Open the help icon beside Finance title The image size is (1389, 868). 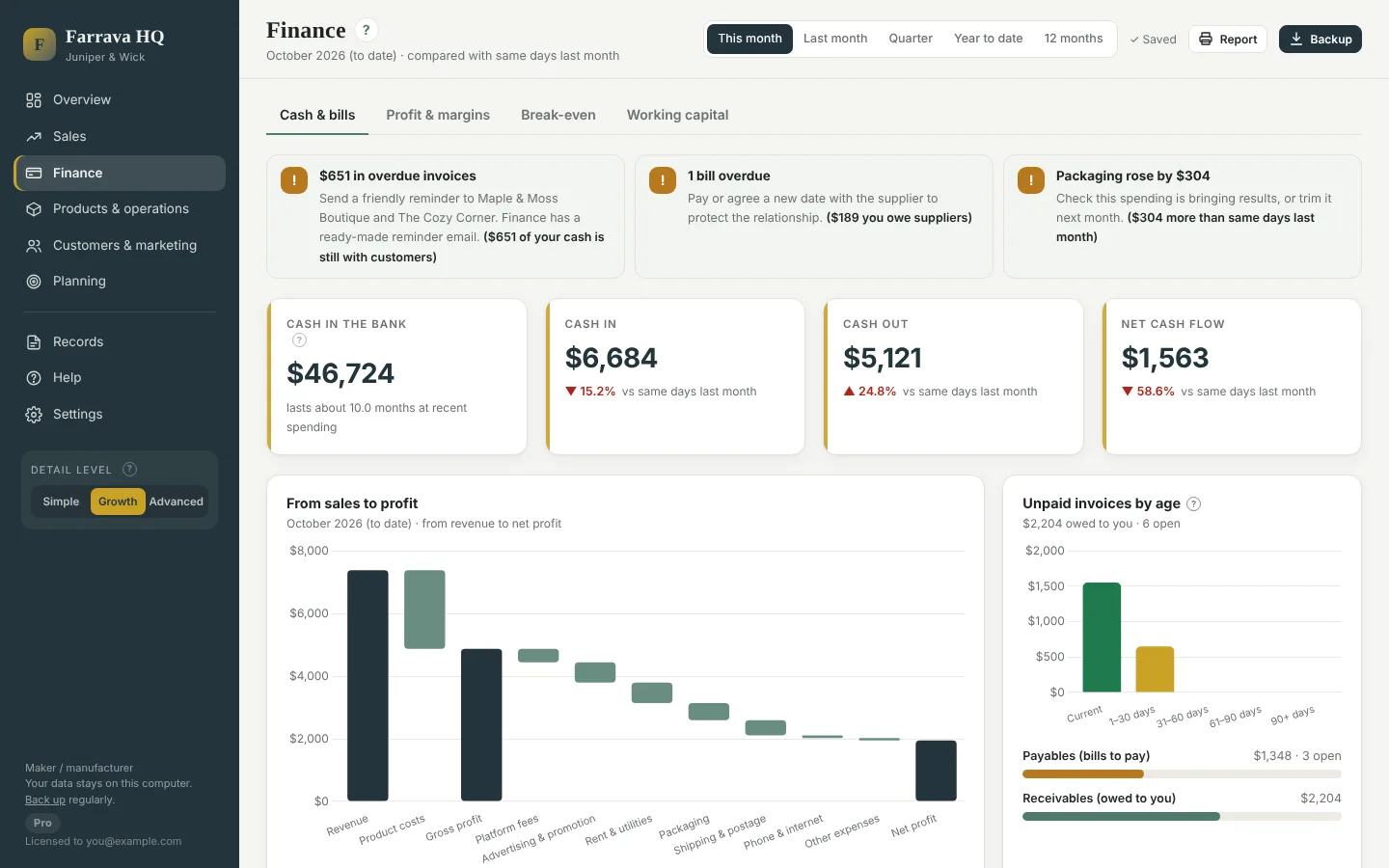pyautogui.click(x=367, y=30)
